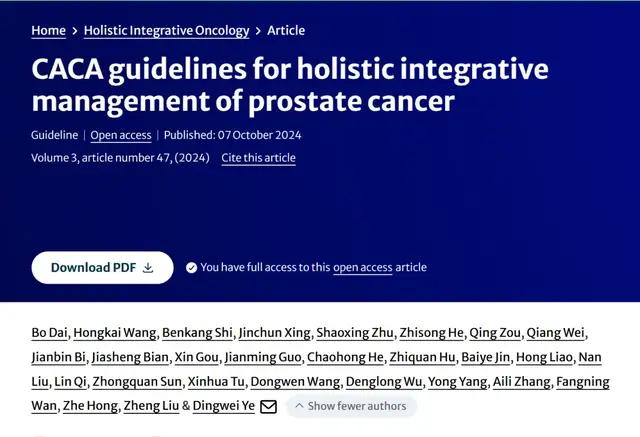Open author Bo Dai's details

click(48, 333)
